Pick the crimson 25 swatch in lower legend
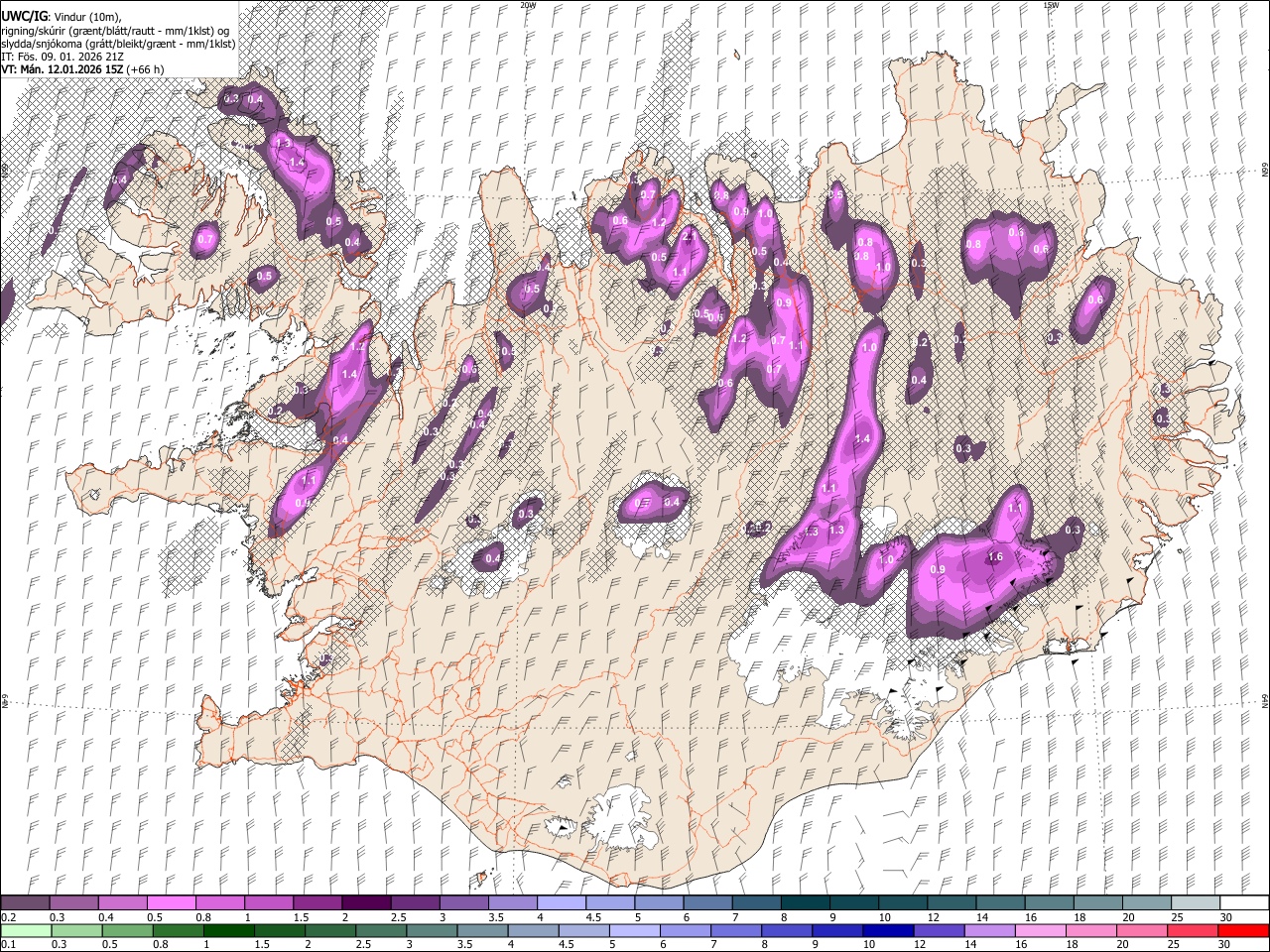The width and height of the screenshot is (1270, 952). coord(1192,930)
